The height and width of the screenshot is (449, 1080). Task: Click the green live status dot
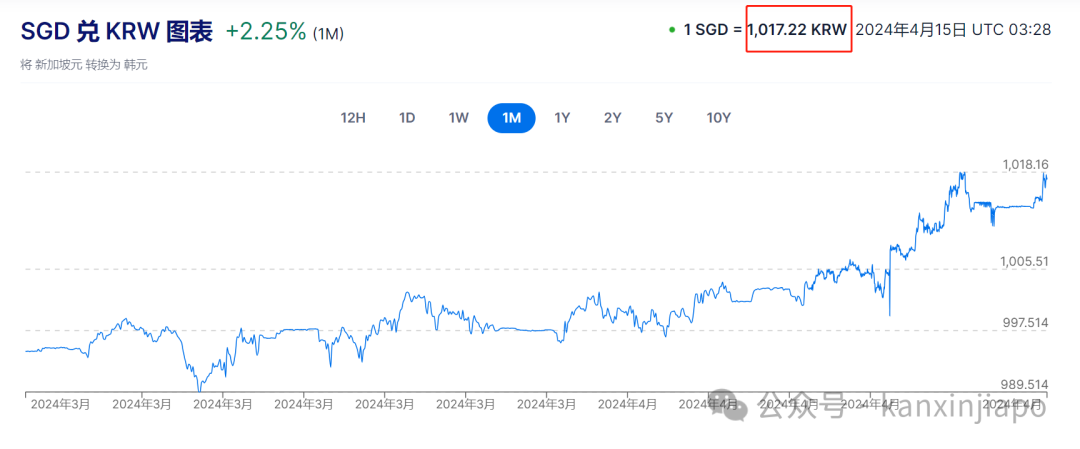tap(672, 30)
